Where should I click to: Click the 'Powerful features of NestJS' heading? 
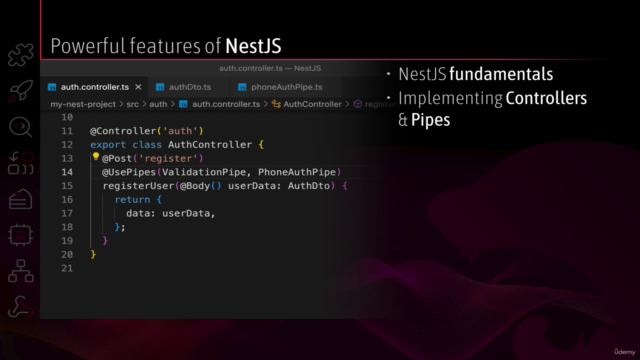166,46
